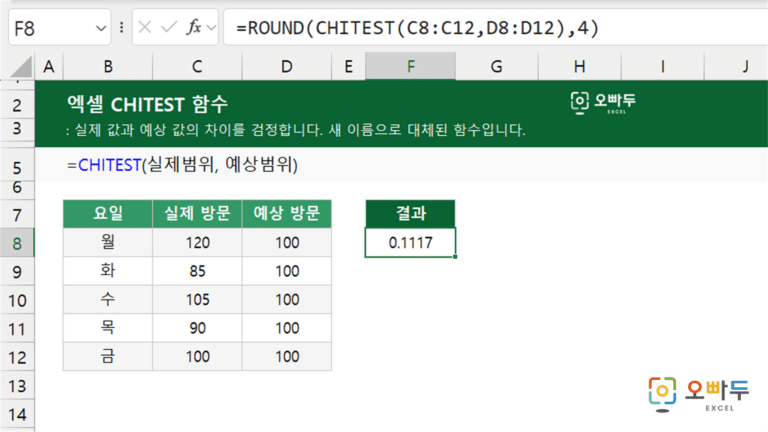
Task: Select row 12 header
Action: pyautogui.click(x=17, y=357)
